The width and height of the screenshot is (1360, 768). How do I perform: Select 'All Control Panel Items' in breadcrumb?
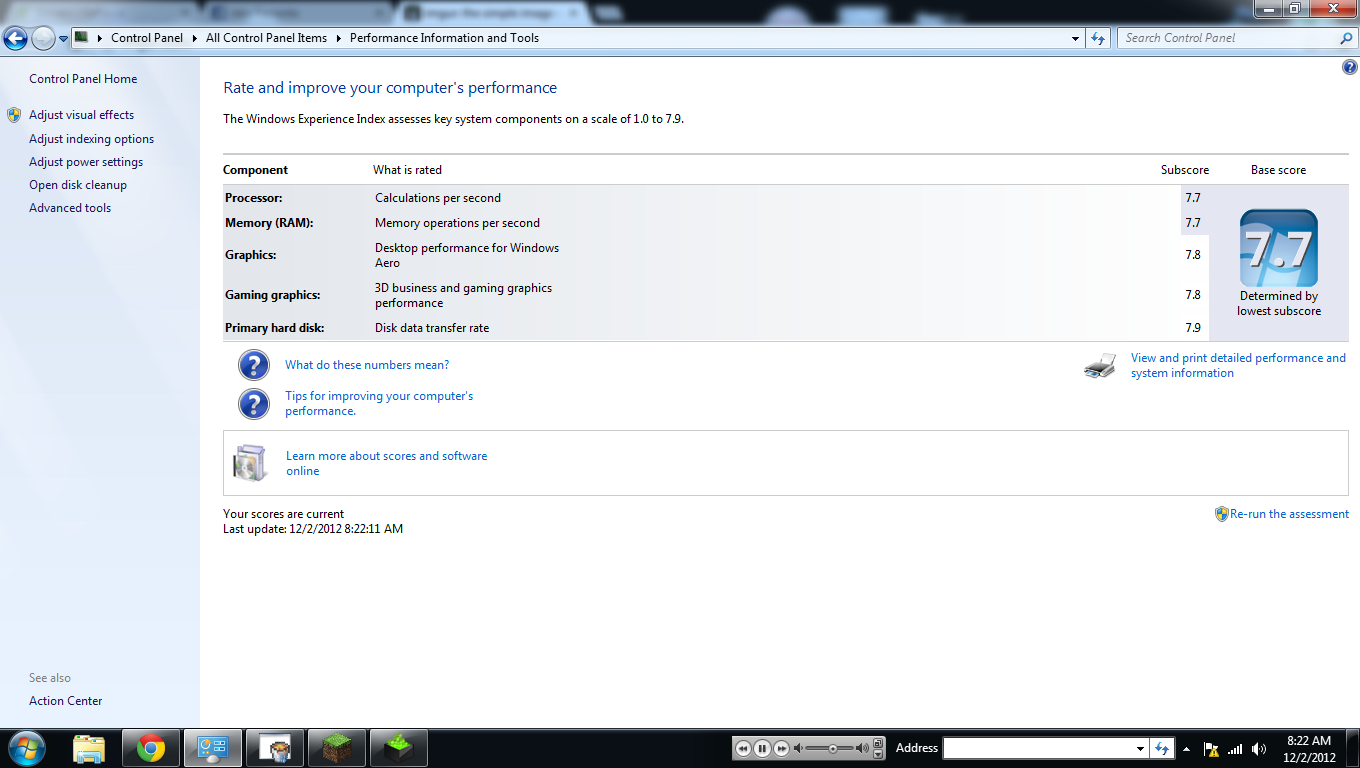[266, 38]
